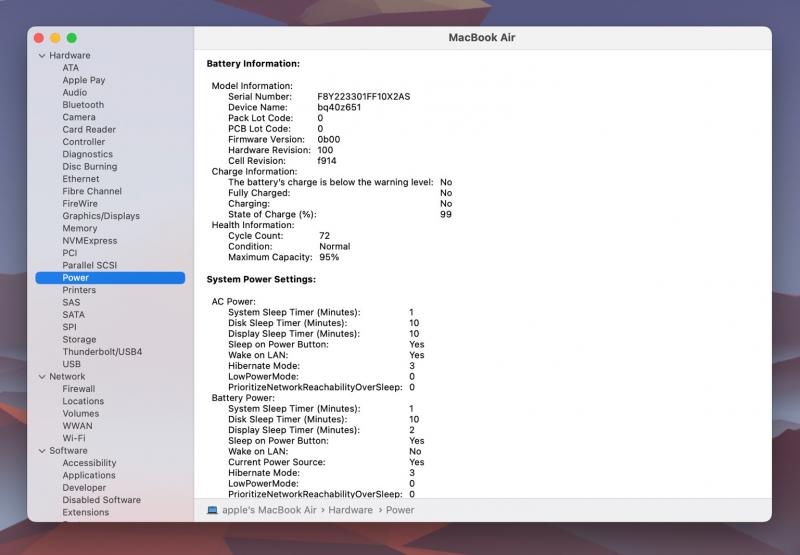Click the Hardware section label
This screenshot has width=800, height=555.
pyautogui.click(x=70, y=56)
